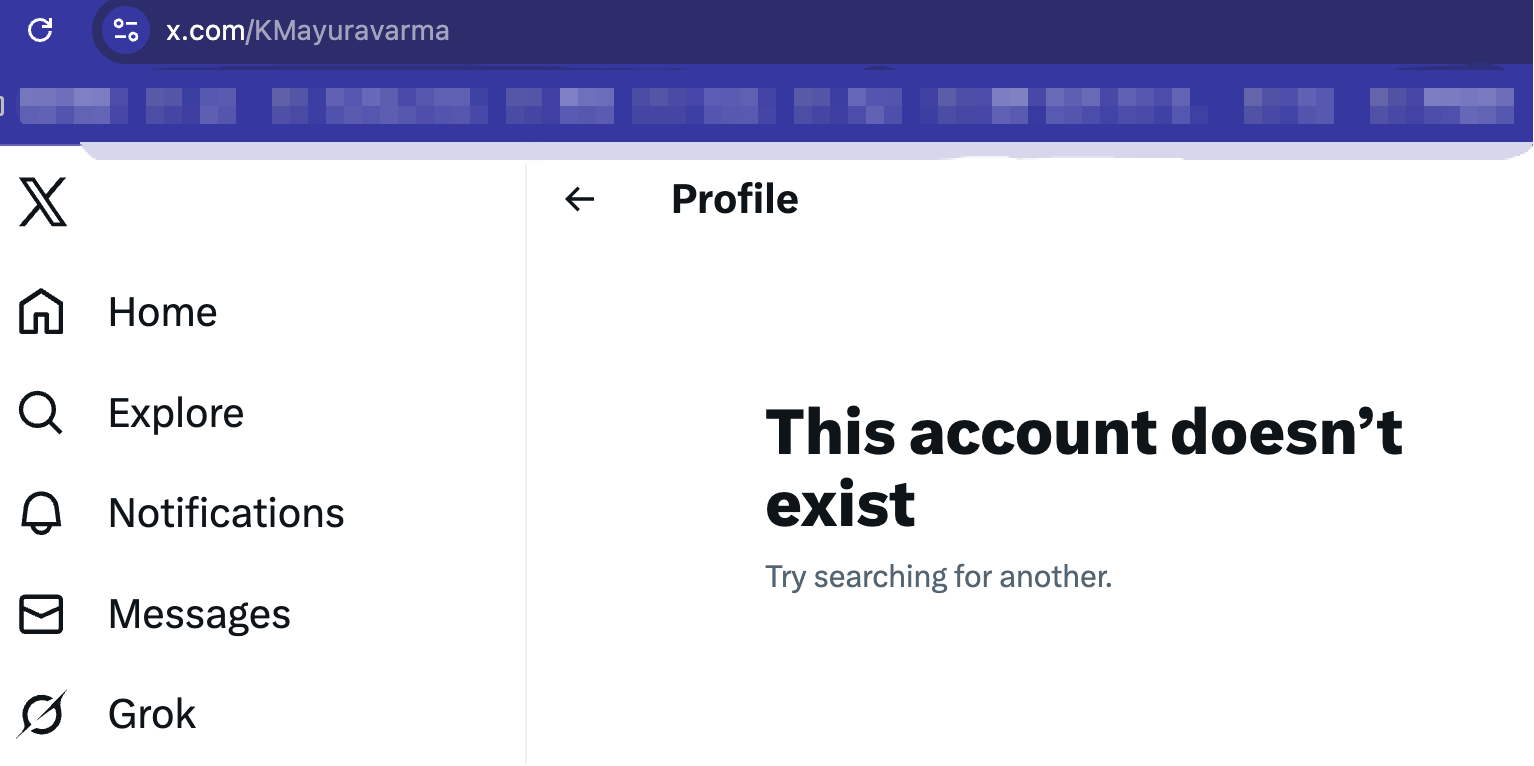The image size is (1534, 766).
Task: Open the rightmost blurred bookmark
Action: point(1441,106)
